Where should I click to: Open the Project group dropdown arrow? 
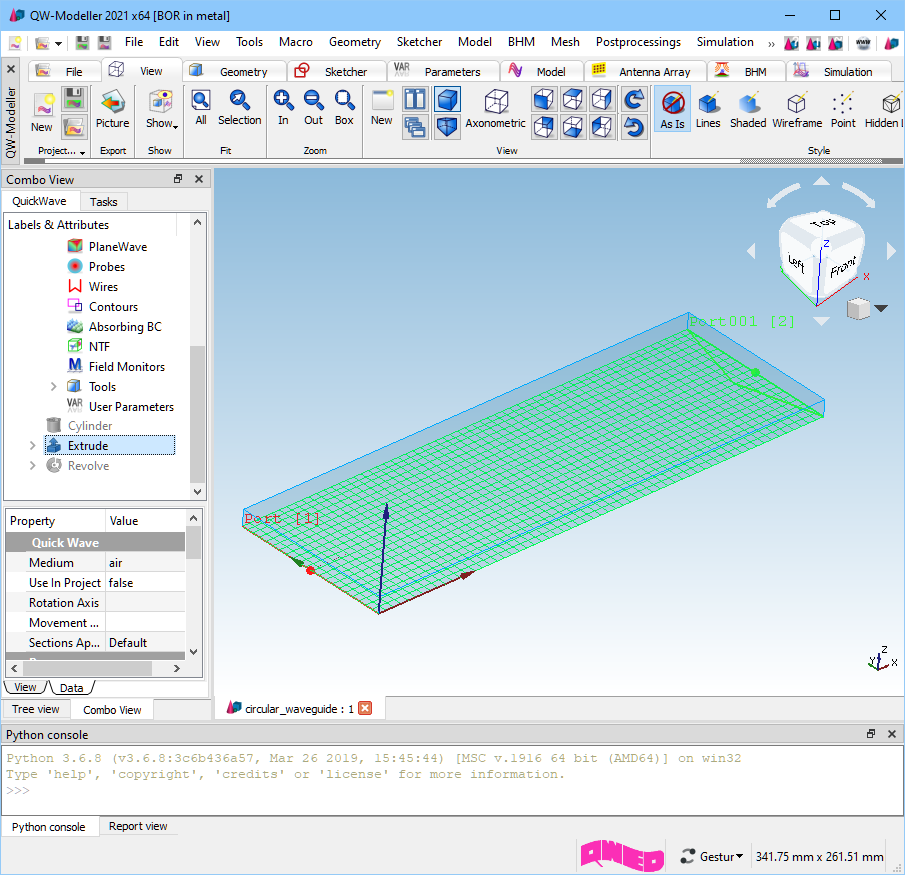(83, 152)
